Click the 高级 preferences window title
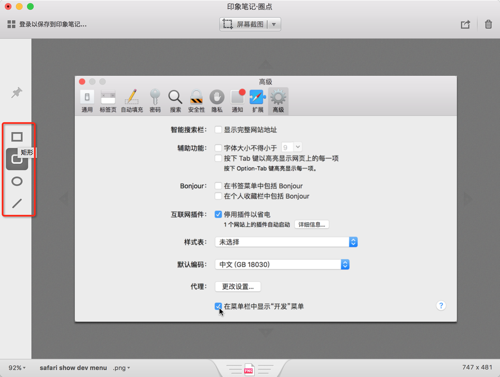Image resolution: width=500 pixels, height=377 pixels. [x=266, y=82]
